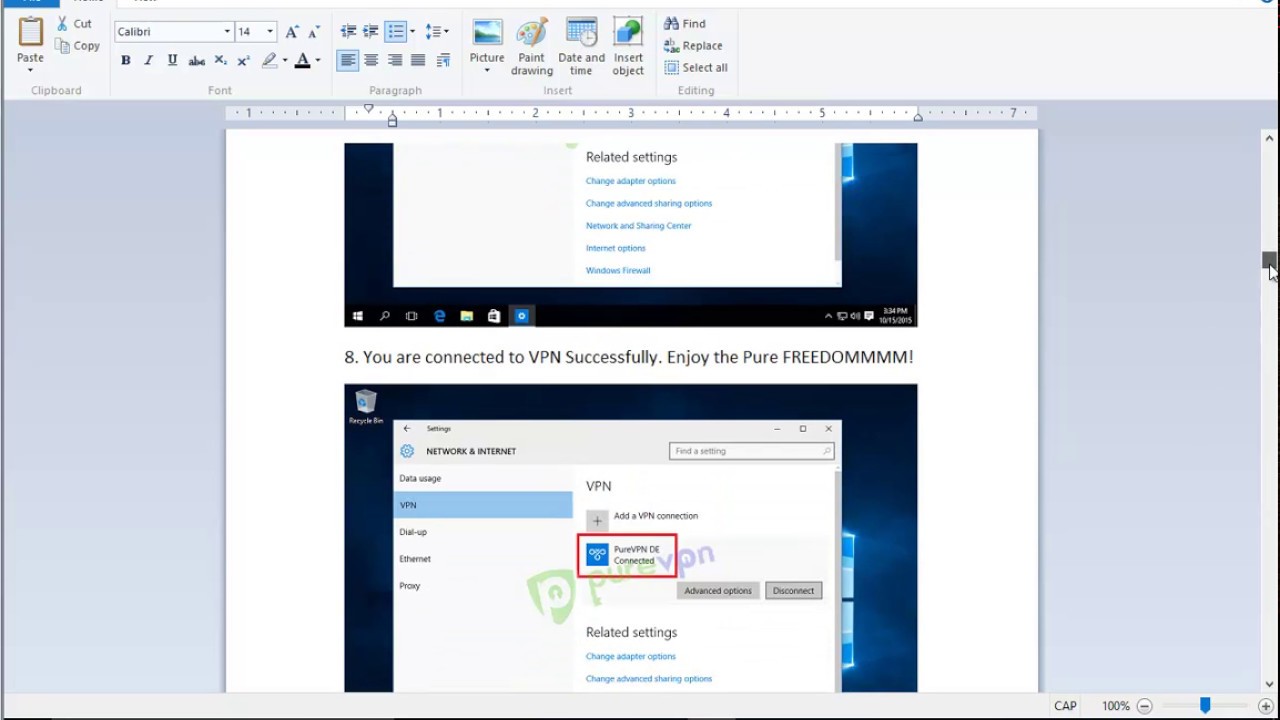
Task: Toggle strikethrough formatting
Action: 197,61
